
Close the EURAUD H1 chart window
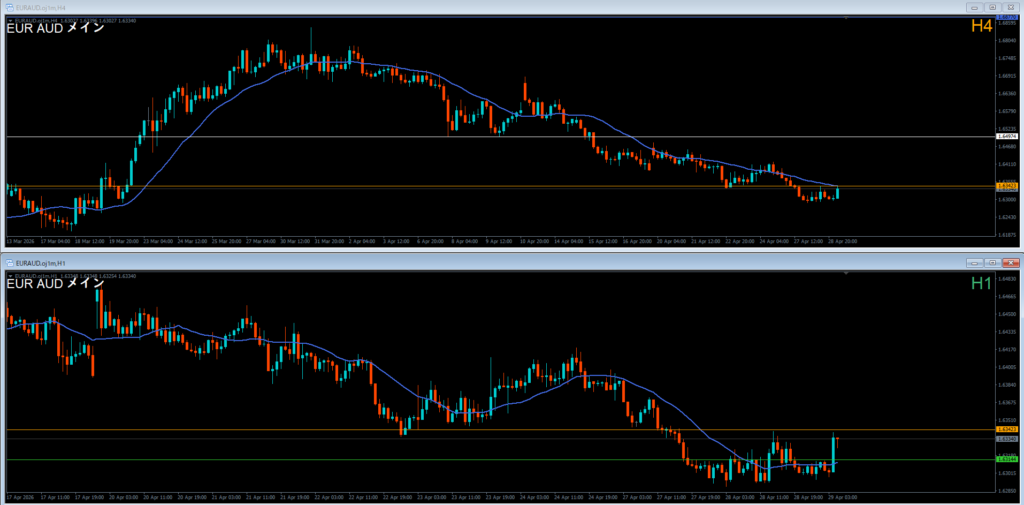(x=1011, y=260)
